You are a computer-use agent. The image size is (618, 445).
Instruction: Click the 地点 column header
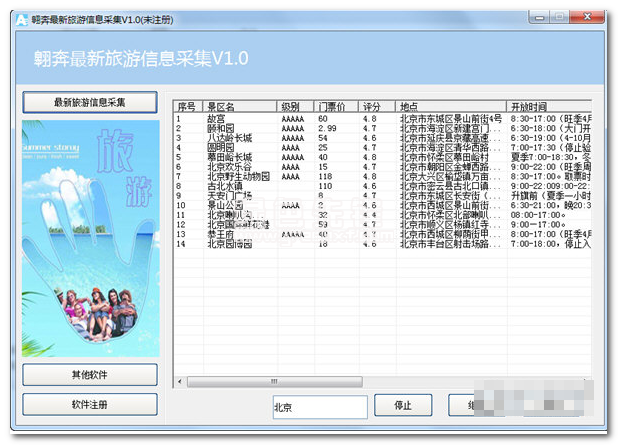(x=450, y=106)
